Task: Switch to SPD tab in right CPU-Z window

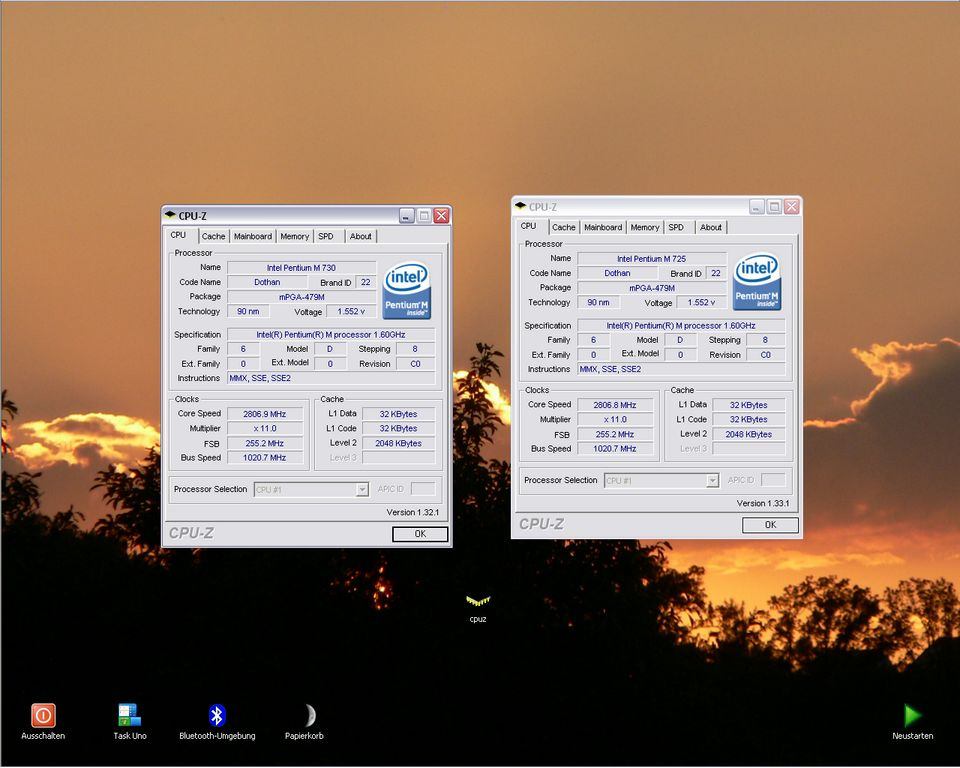Action: [x=676, y=227]
